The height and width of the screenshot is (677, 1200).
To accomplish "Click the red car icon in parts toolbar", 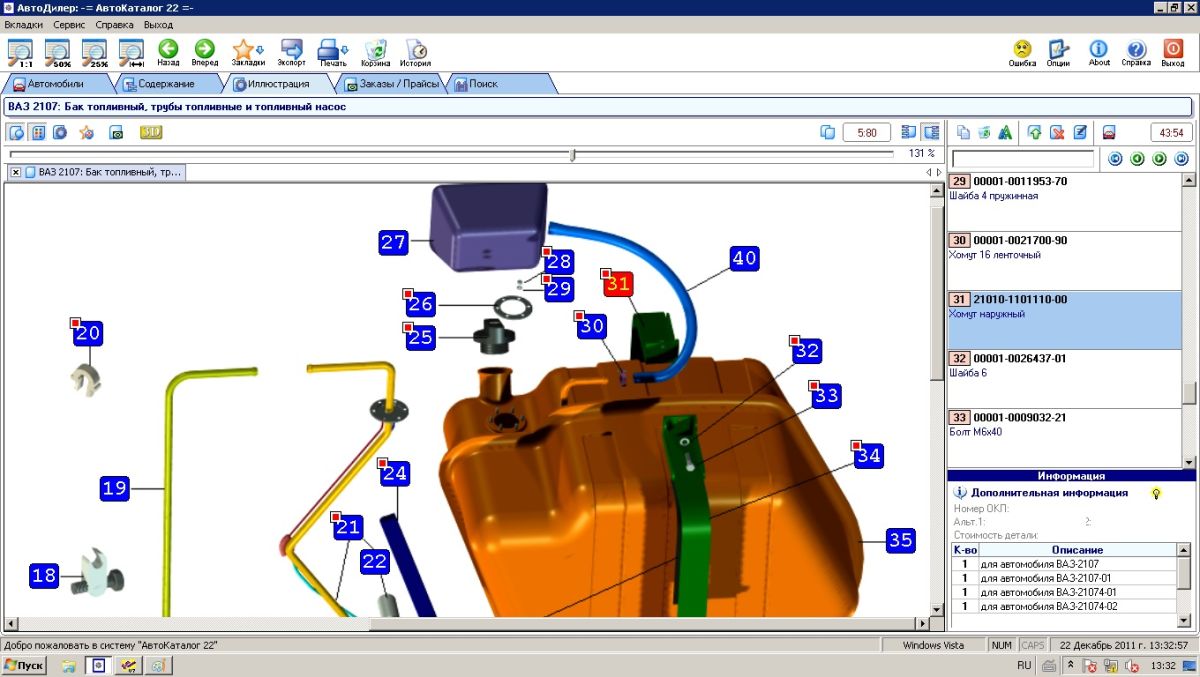I will [x=1109, y=132].
